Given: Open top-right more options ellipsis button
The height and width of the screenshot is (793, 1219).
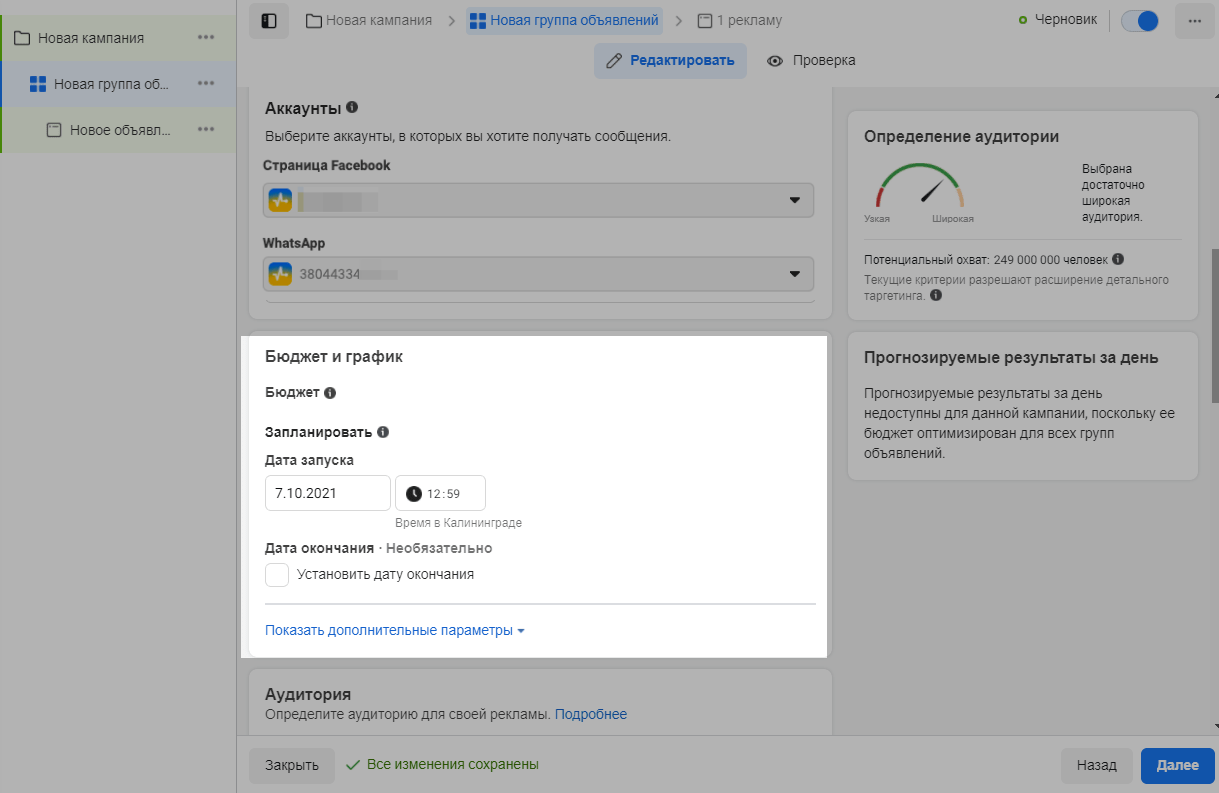Looking at the screenshot, I should [x=1194, y=21].
